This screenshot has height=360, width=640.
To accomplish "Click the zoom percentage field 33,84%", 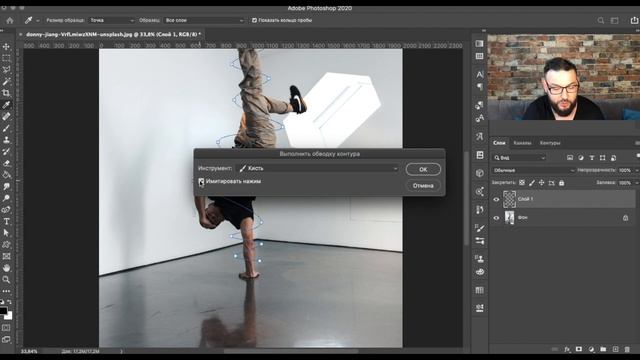I will 29,351.
